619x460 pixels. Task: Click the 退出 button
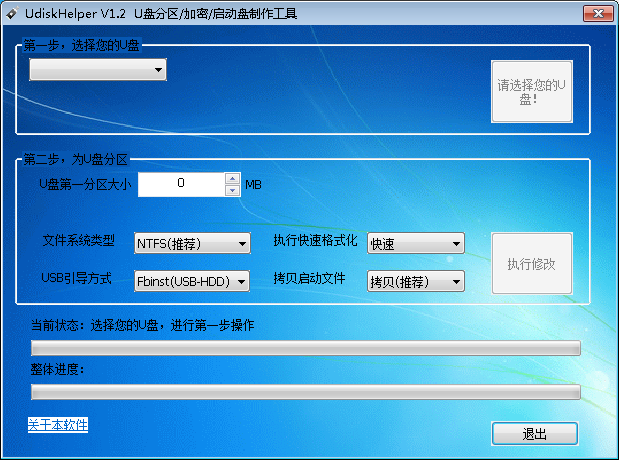click(x=535, y=434)
